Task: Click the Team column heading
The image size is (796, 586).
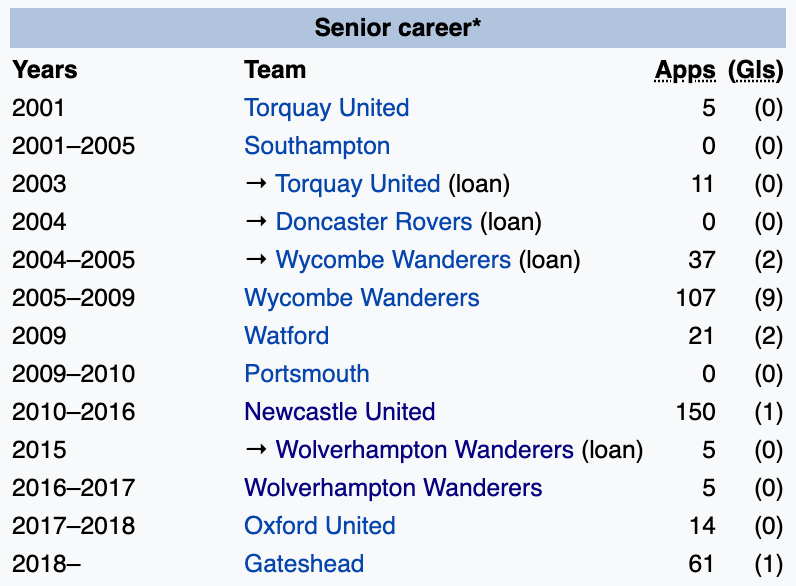Action: [x=275, y=70]
